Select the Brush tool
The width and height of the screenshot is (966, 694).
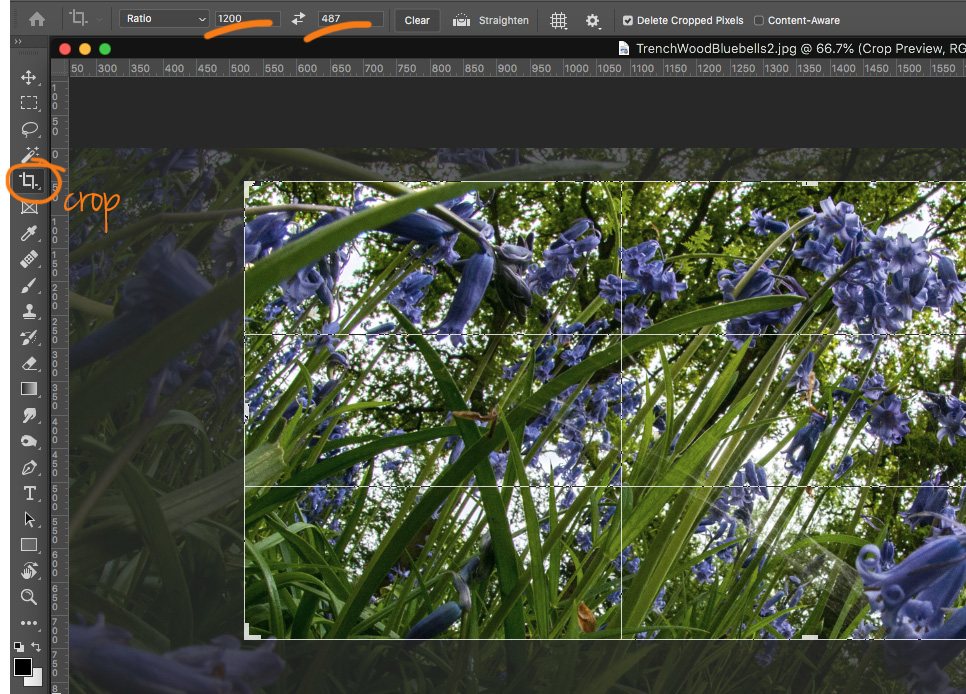[x=29, y=285]
